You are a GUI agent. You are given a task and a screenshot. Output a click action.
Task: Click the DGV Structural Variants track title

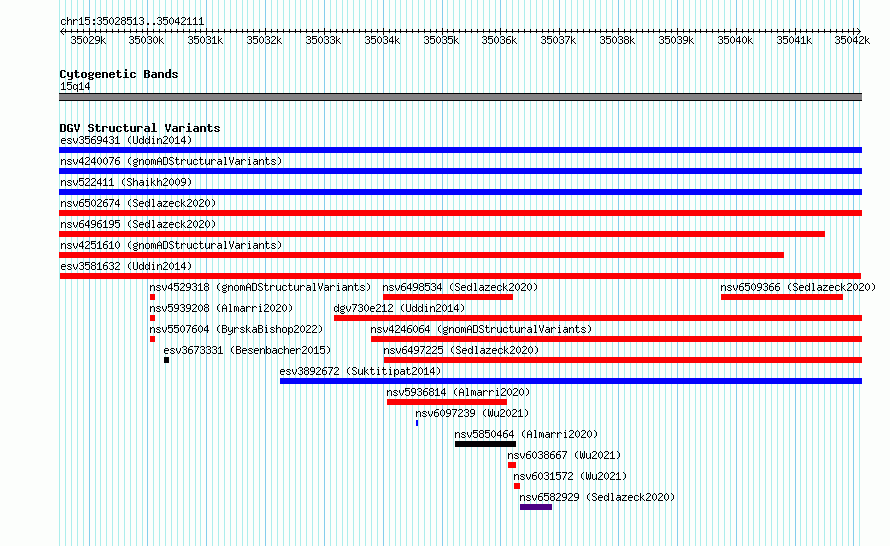140,128
